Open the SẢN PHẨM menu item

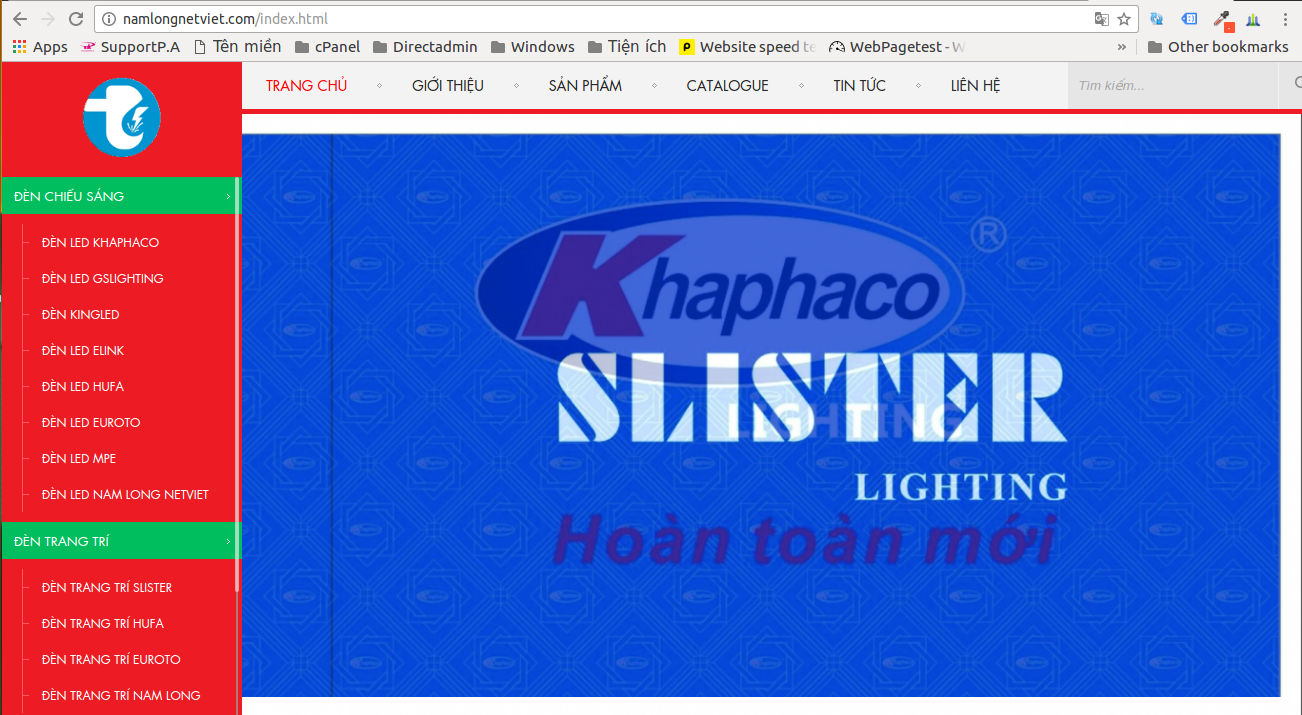(x=585, y=86)
